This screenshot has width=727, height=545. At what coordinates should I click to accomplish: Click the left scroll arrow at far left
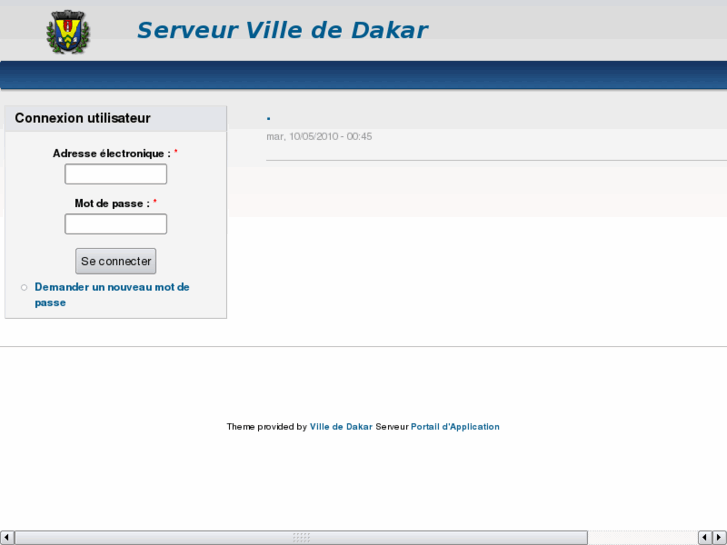coord(6,538)
